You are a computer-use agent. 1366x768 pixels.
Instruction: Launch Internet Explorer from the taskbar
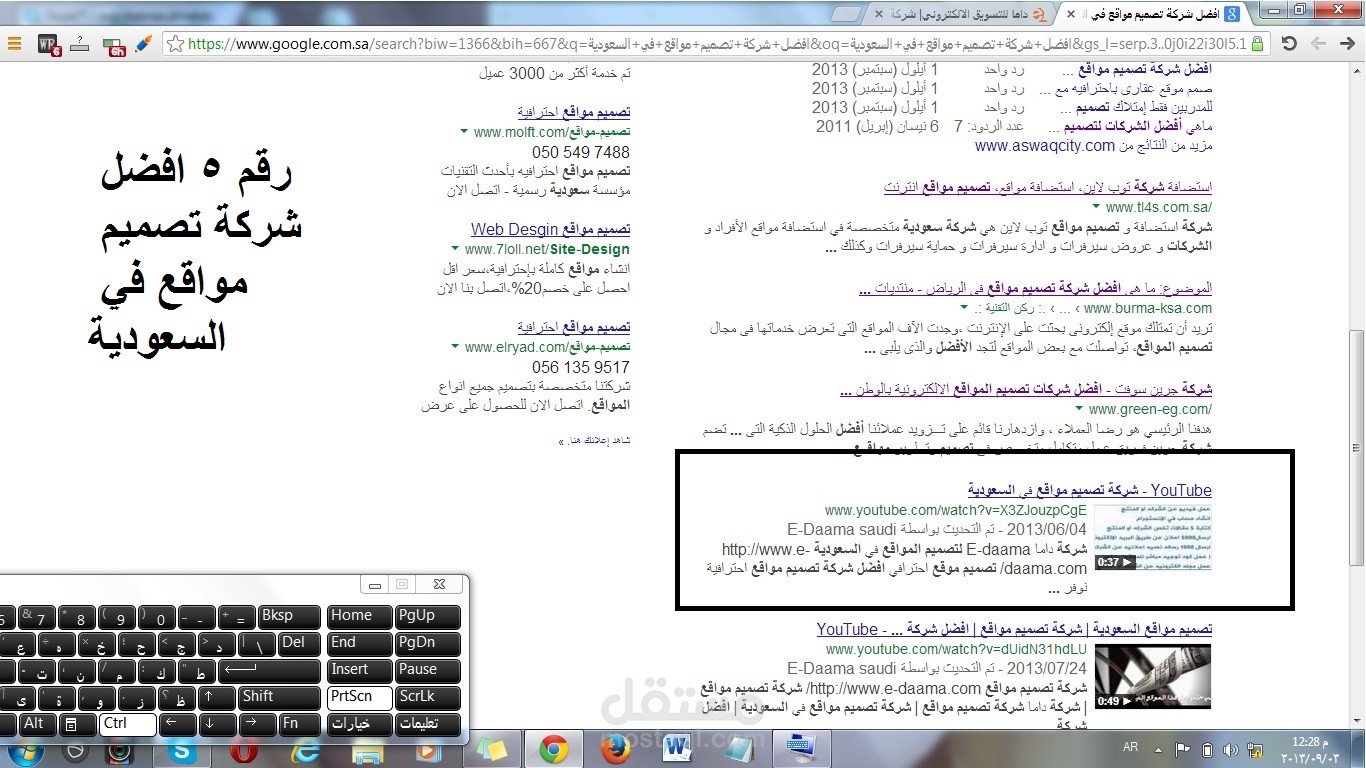tap(305, 750)
